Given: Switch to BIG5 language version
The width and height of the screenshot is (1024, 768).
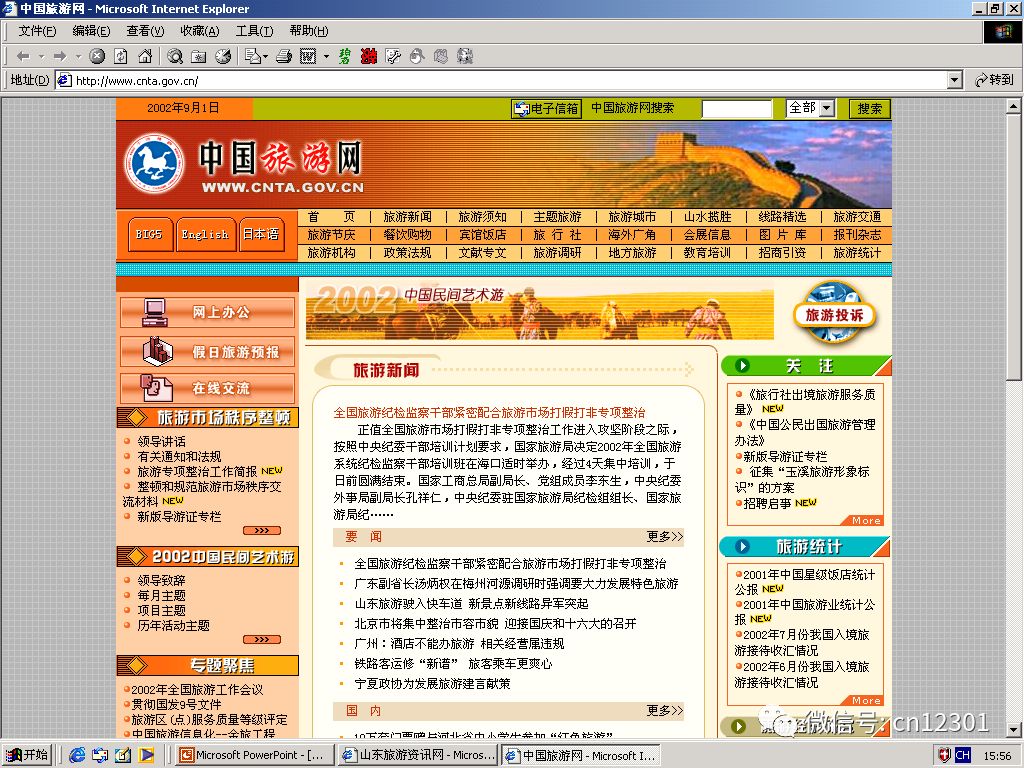Looking at the screenshot, I should pyautogui.click(x=150, y=234).
